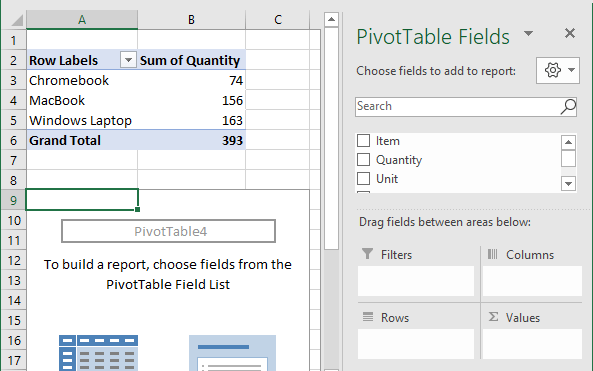Click the Quantity field name
The width and height of the screenshot is (593, 371).
[399, 160]
